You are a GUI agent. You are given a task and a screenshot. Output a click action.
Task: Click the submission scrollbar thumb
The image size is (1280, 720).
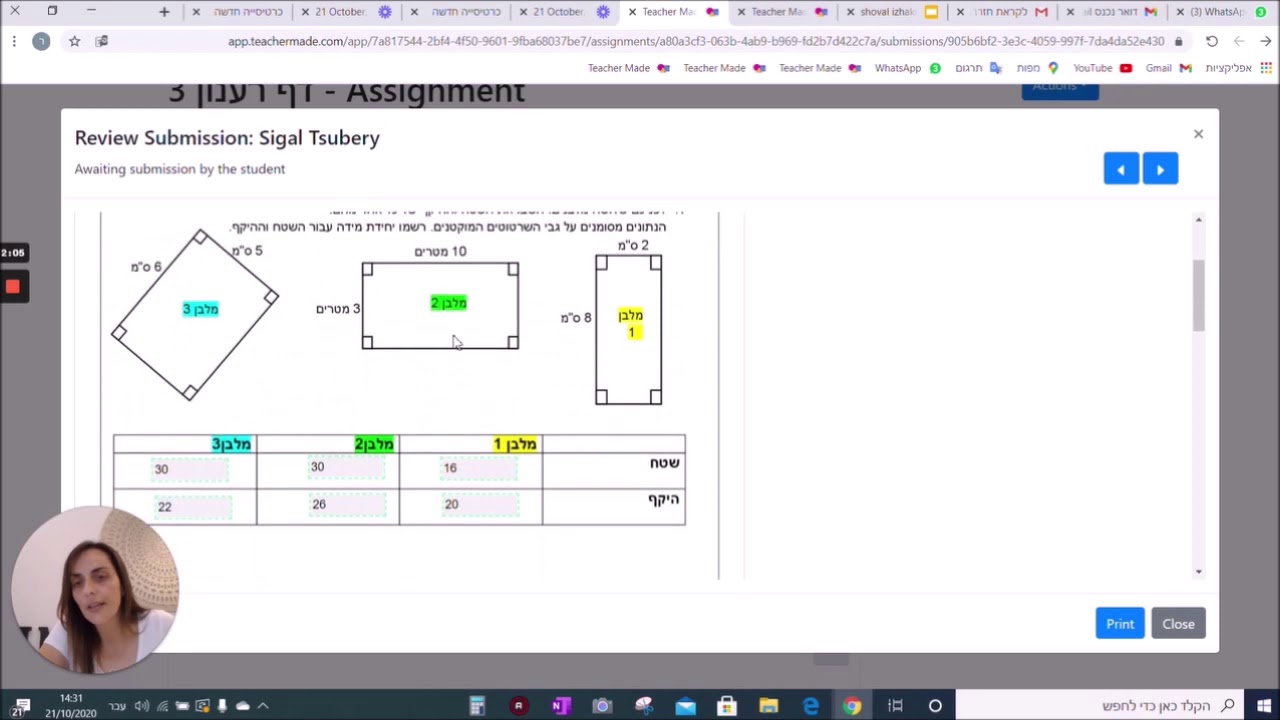pyautogui.click(x=1198, y=295)
